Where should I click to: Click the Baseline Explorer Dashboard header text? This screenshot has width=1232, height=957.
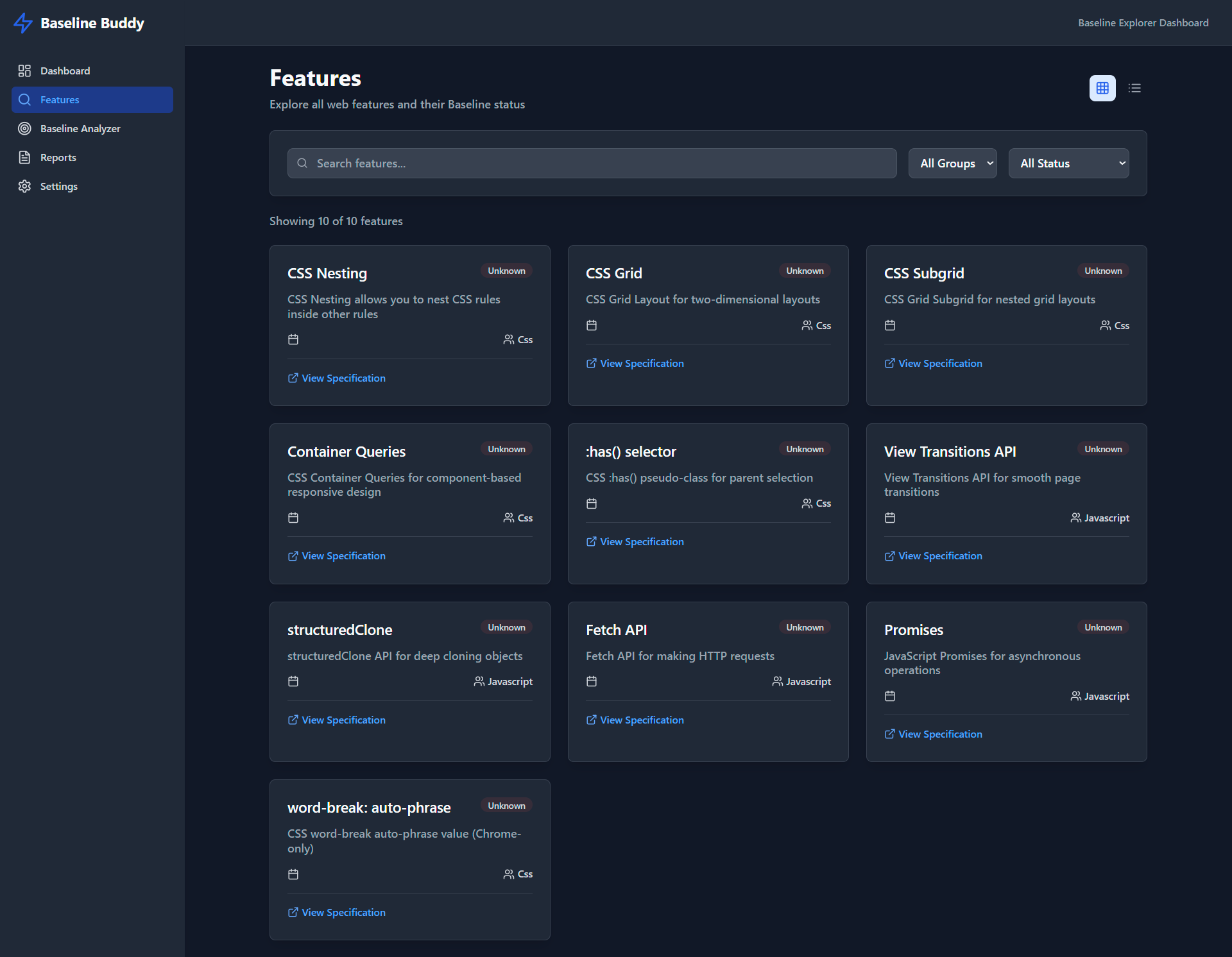point(1143,23)
